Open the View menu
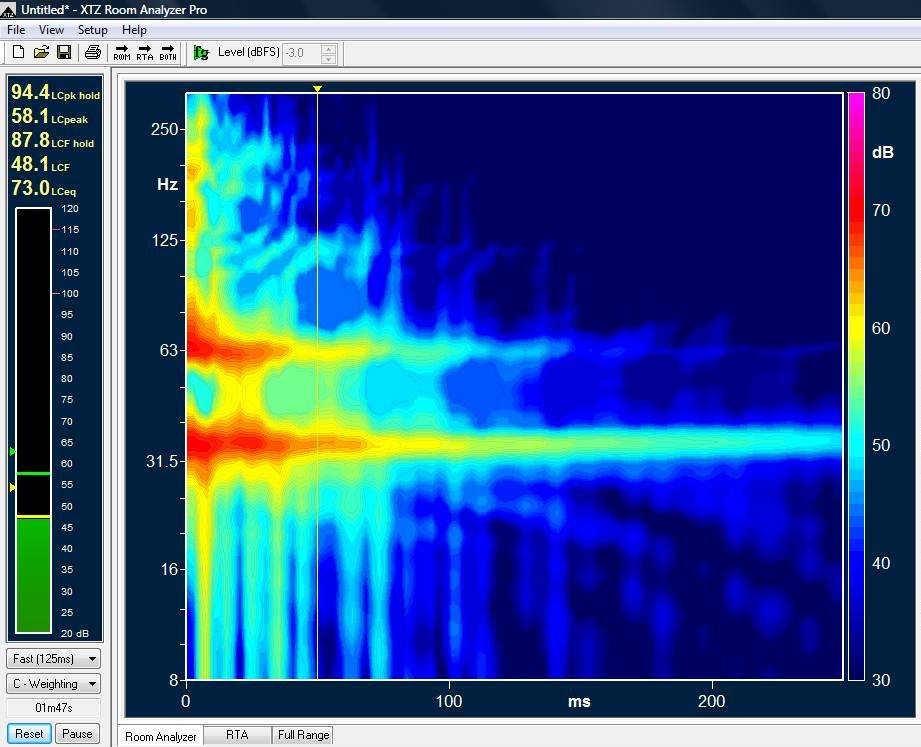The width and height of the screenshot is (921, 747). coord(51,30)
